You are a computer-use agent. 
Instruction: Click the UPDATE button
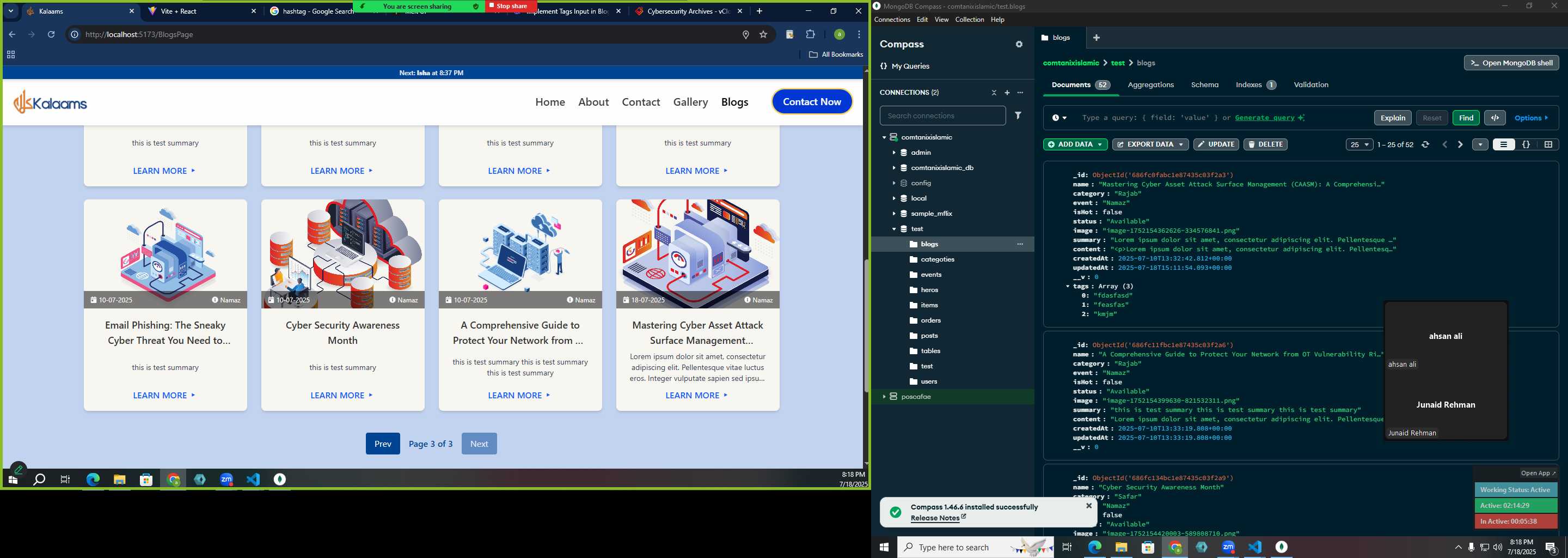1216,144
